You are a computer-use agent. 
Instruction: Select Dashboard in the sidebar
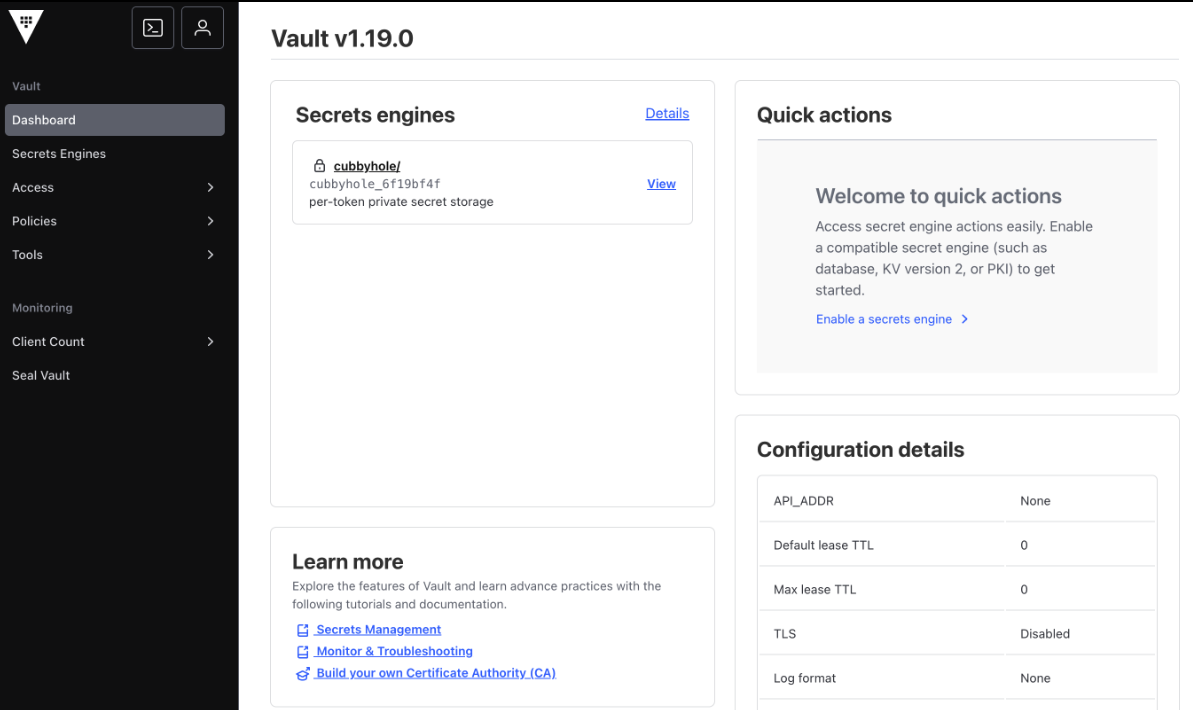[x=115, y=120]
